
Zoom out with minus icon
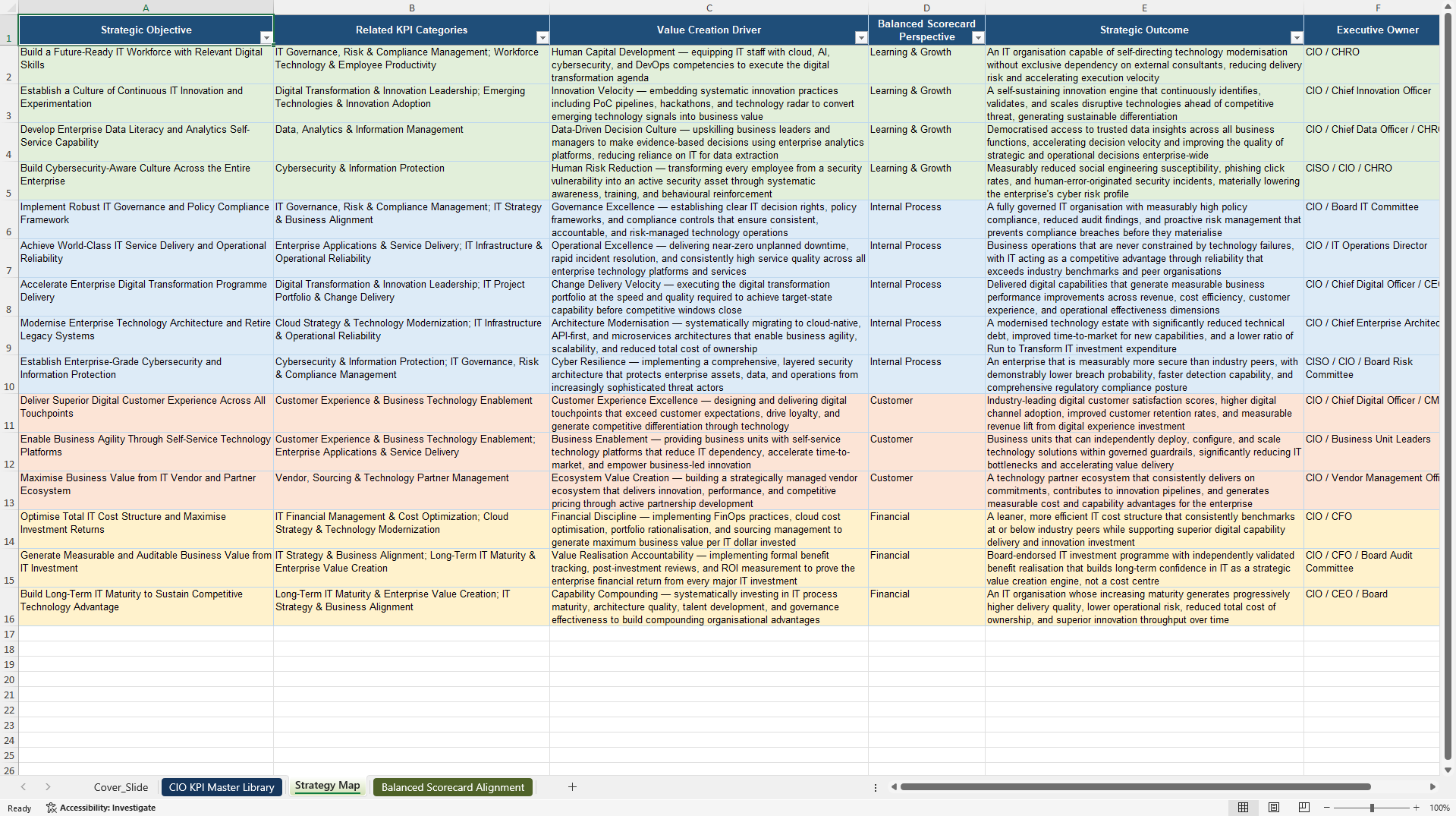1326,808
